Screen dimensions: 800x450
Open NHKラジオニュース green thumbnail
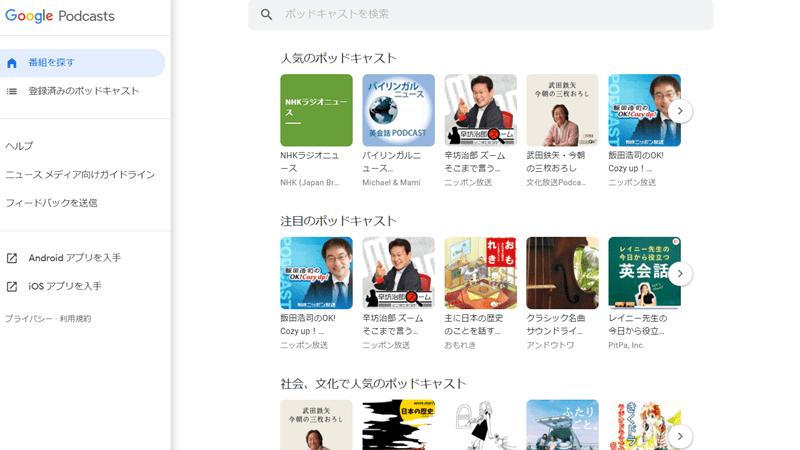click(316, 110)
